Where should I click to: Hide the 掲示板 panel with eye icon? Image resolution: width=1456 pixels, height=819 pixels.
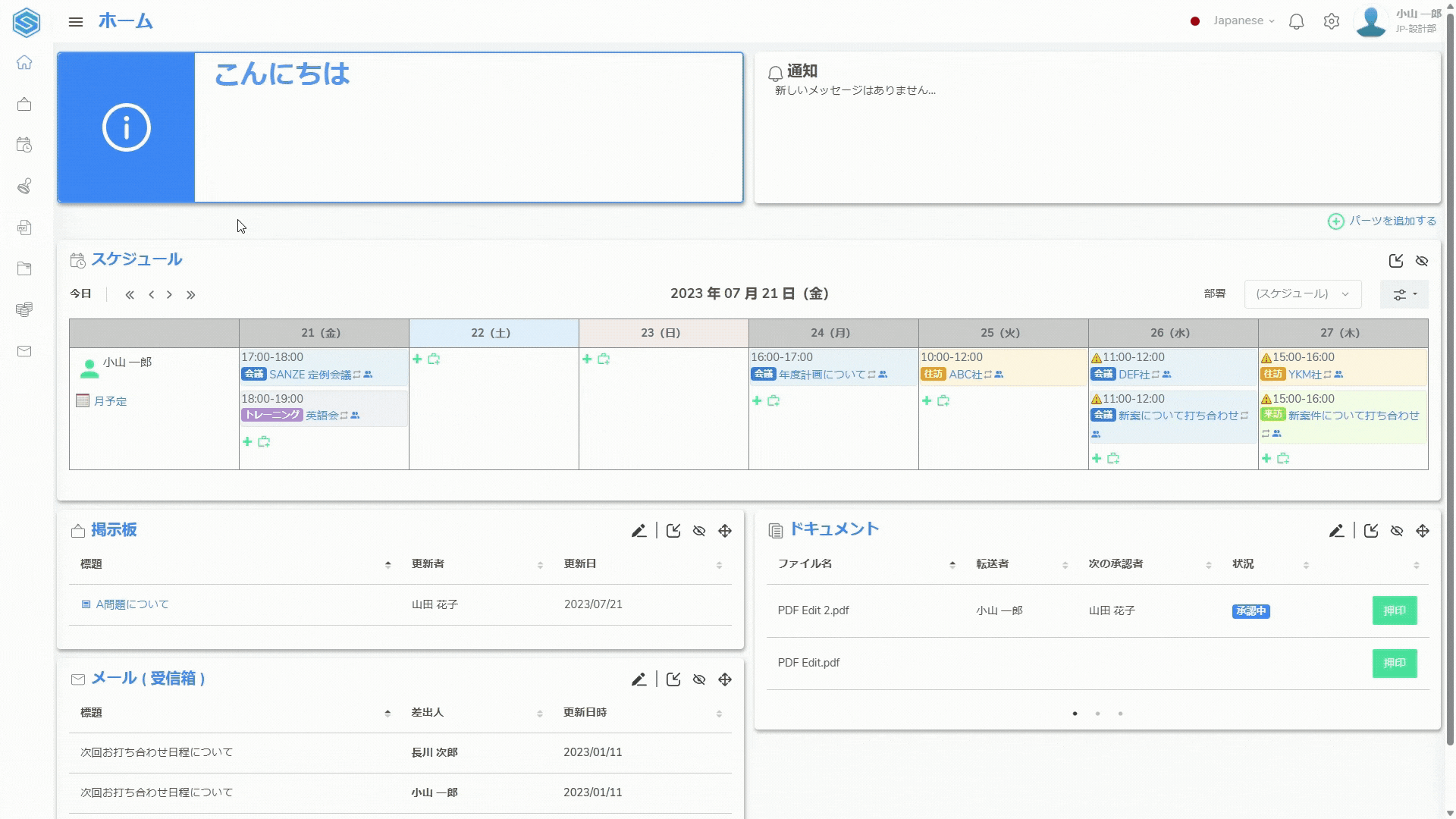699,531
